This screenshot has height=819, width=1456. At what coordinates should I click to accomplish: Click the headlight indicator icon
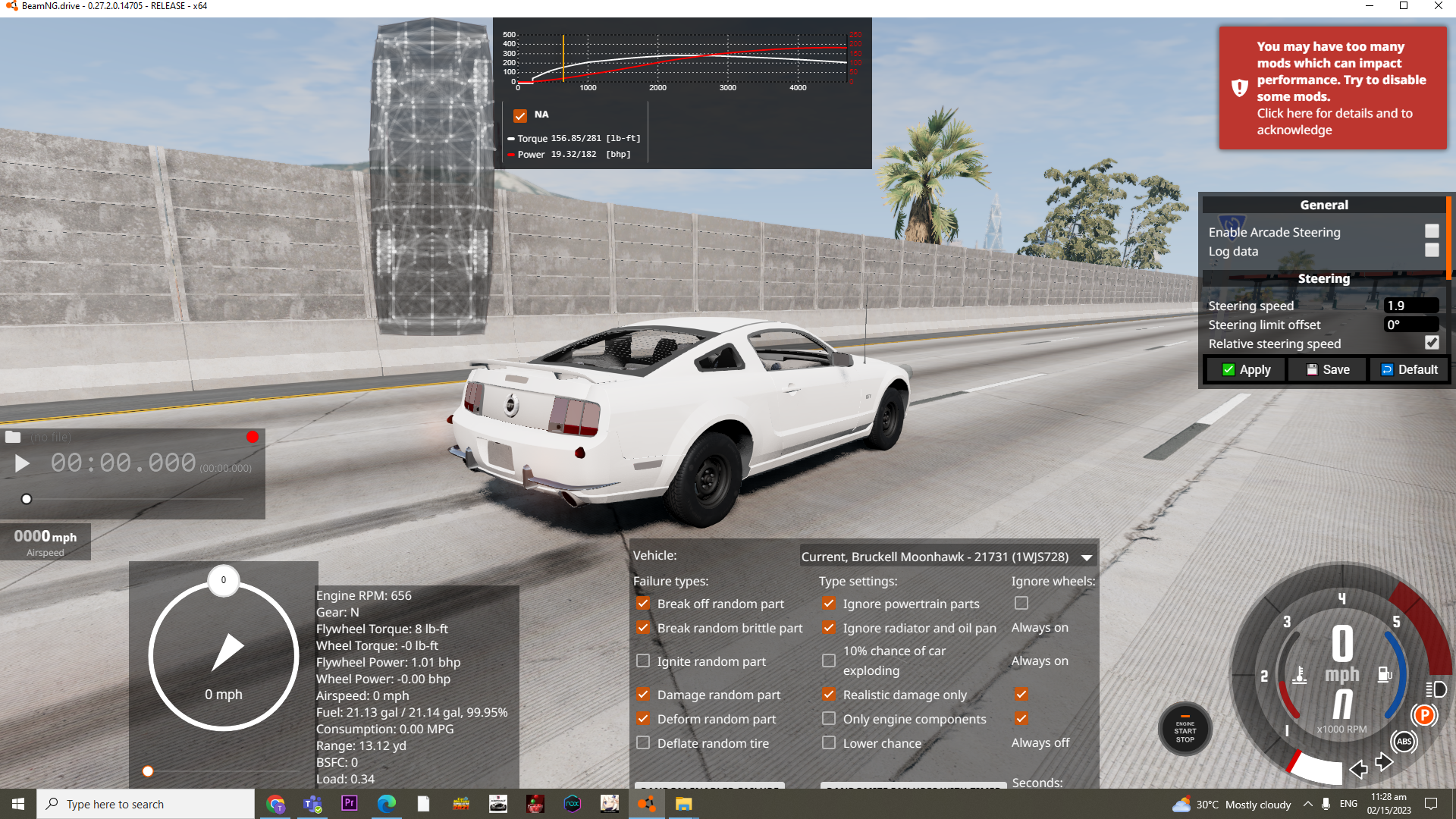point(1436,689)
